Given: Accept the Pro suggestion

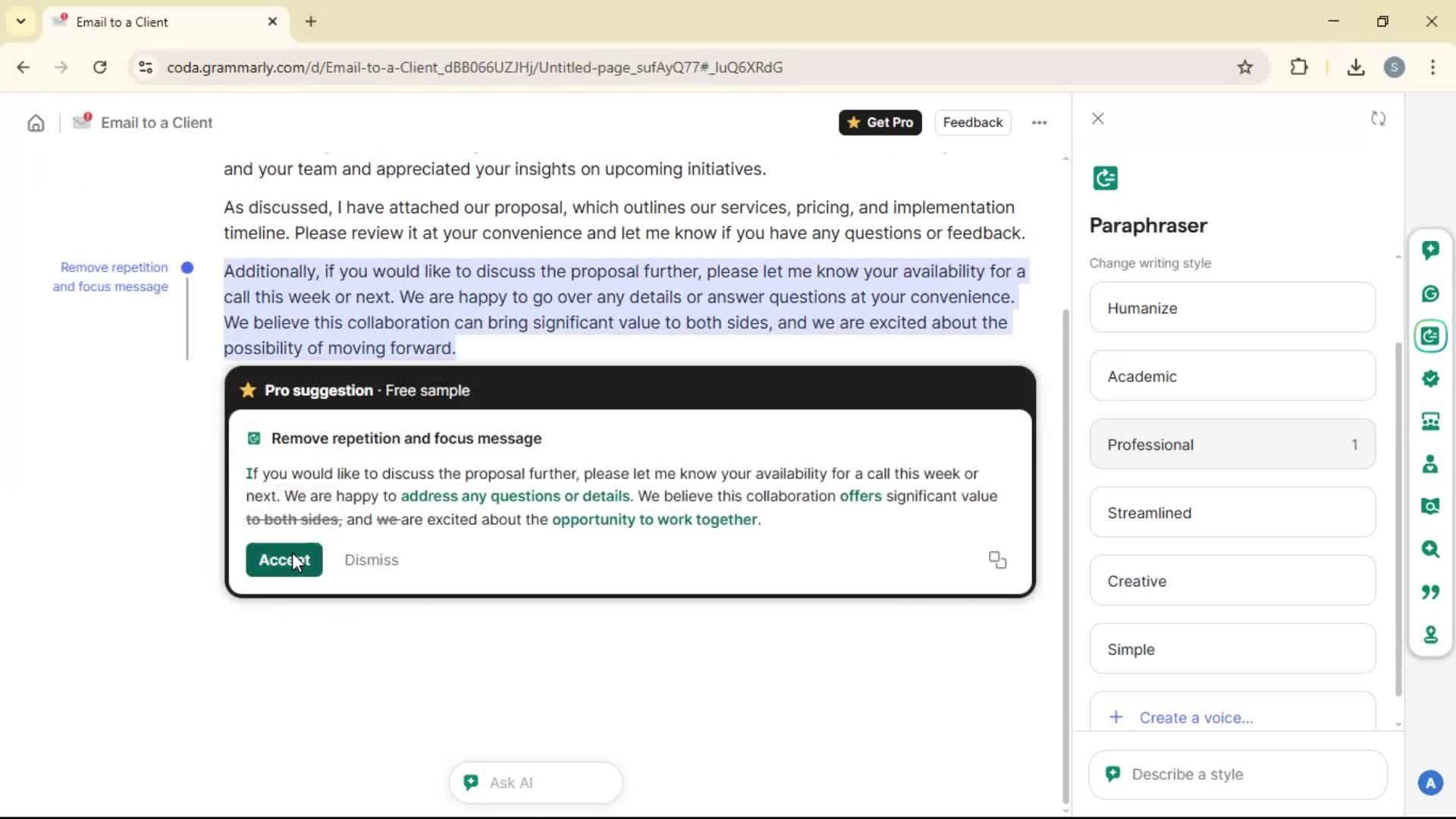Looking at the screenshot, I should point(284,560).
